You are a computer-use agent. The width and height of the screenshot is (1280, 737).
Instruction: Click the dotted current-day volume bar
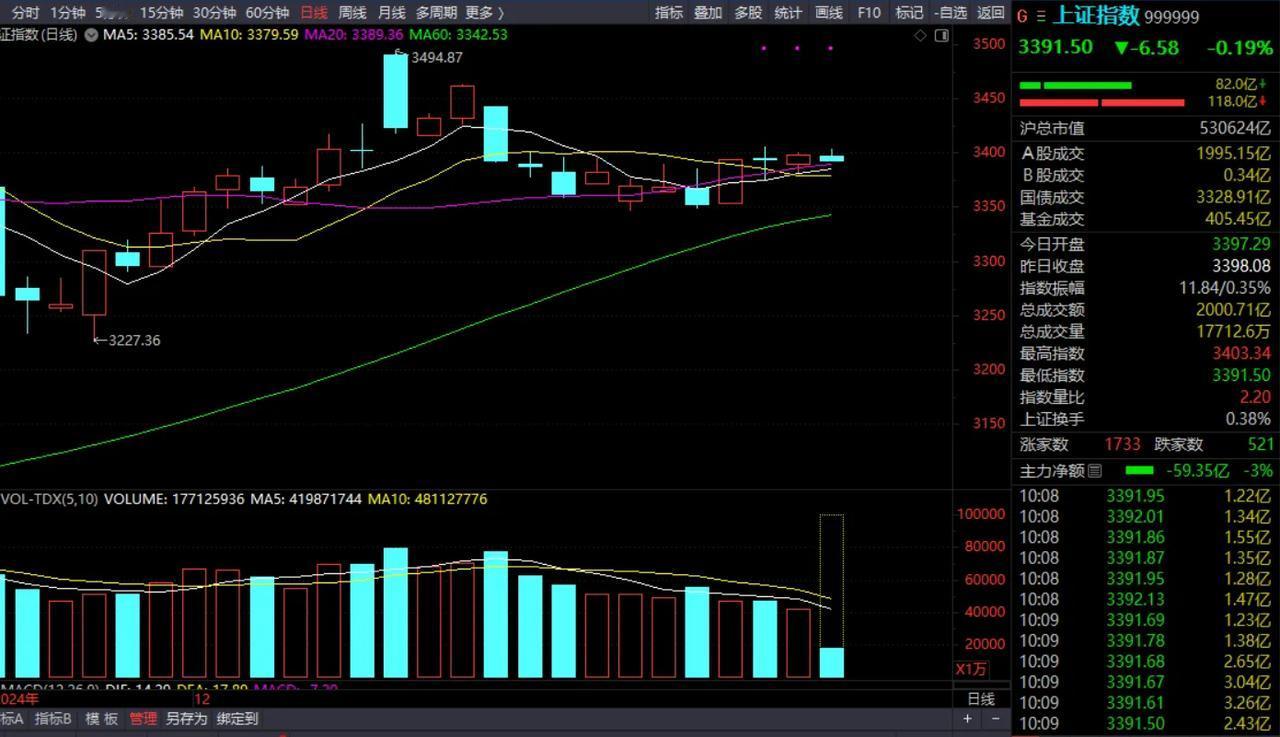point(832,597)
